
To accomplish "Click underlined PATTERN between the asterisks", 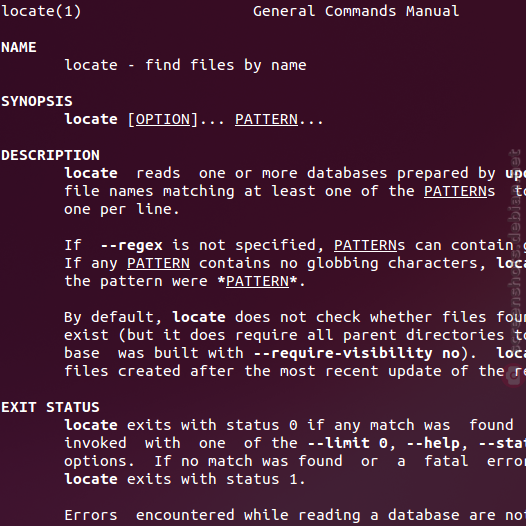I will click(257, 281).
